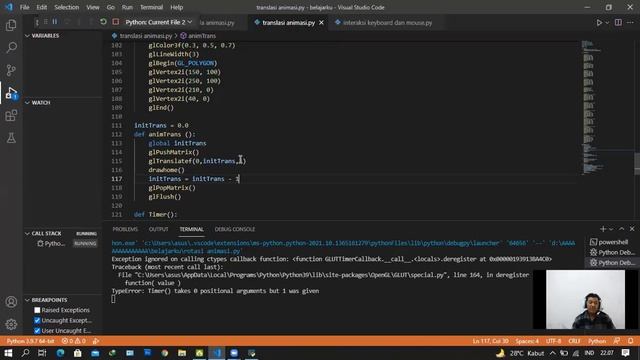The image size is (640, 360).
Task: Collapse the CALL STACK section
Action: [63, 233]
